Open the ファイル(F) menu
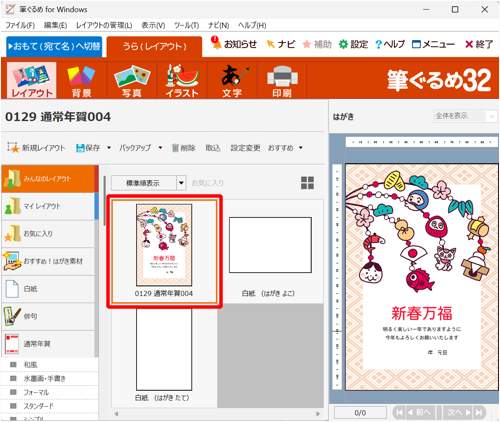500x422 pixels. point(20,25)
